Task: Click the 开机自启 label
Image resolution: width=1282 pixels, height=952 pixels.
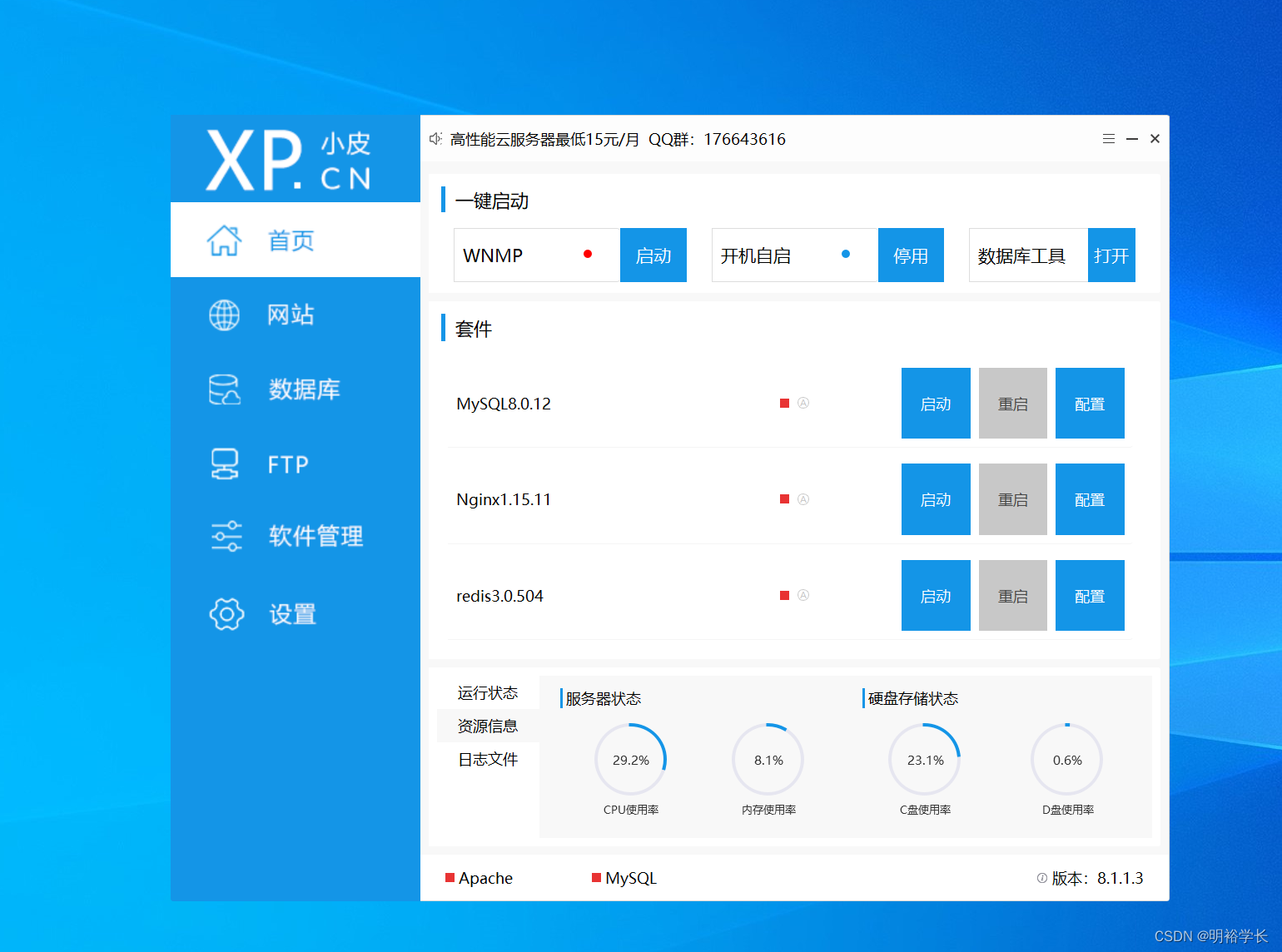Action: pos(756,255)
